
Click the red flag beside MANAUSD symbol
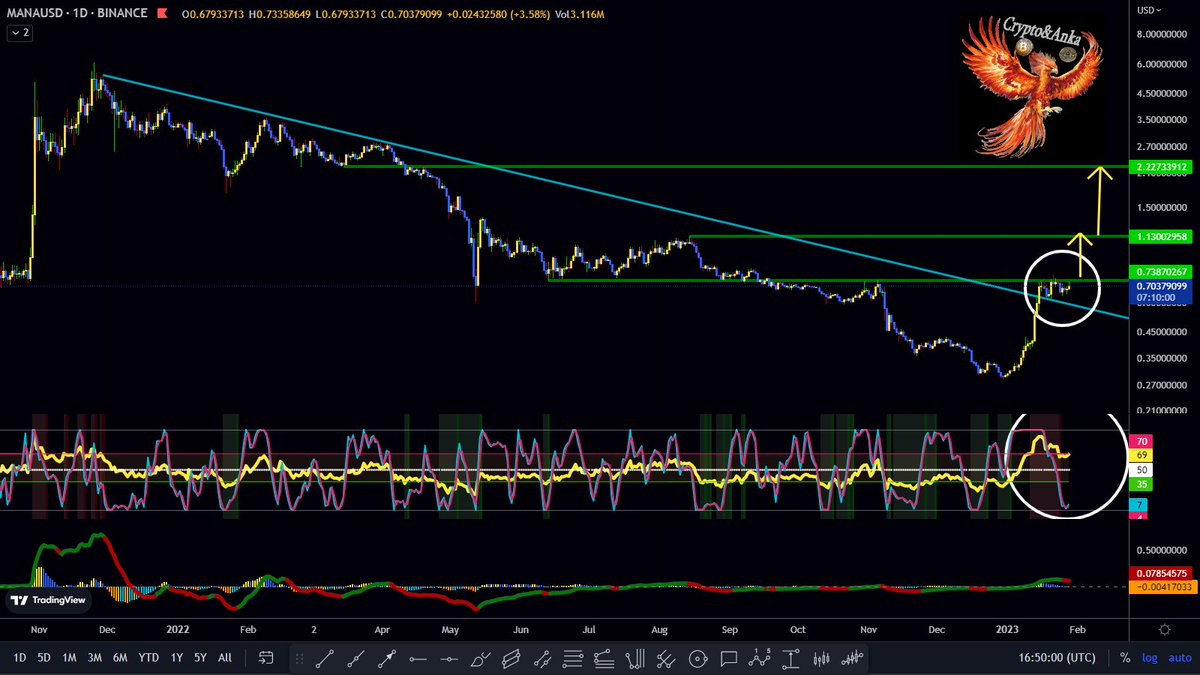(x=162, y=14)
